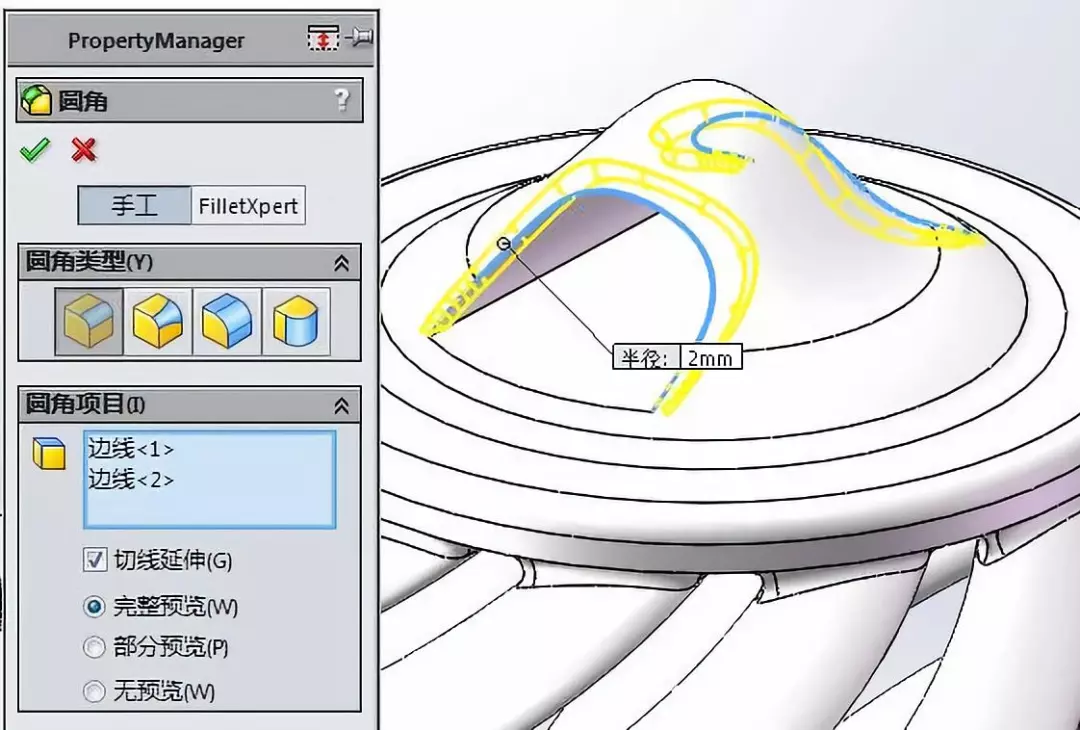Choose the variable radius fillet type icon

158,322
